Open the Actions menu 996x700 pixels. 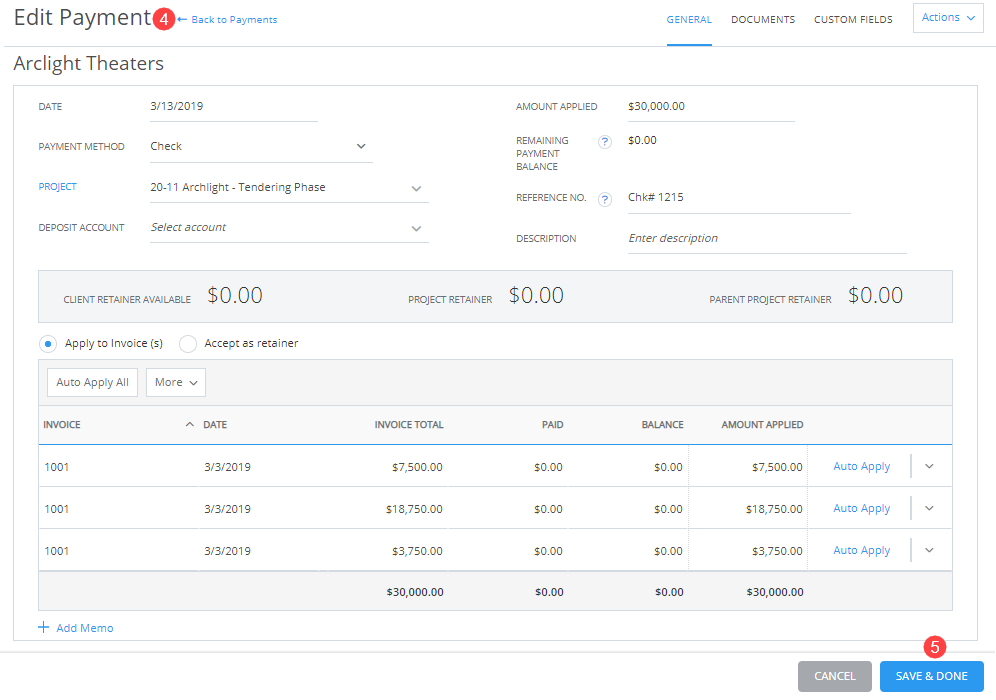coord(946,17)
